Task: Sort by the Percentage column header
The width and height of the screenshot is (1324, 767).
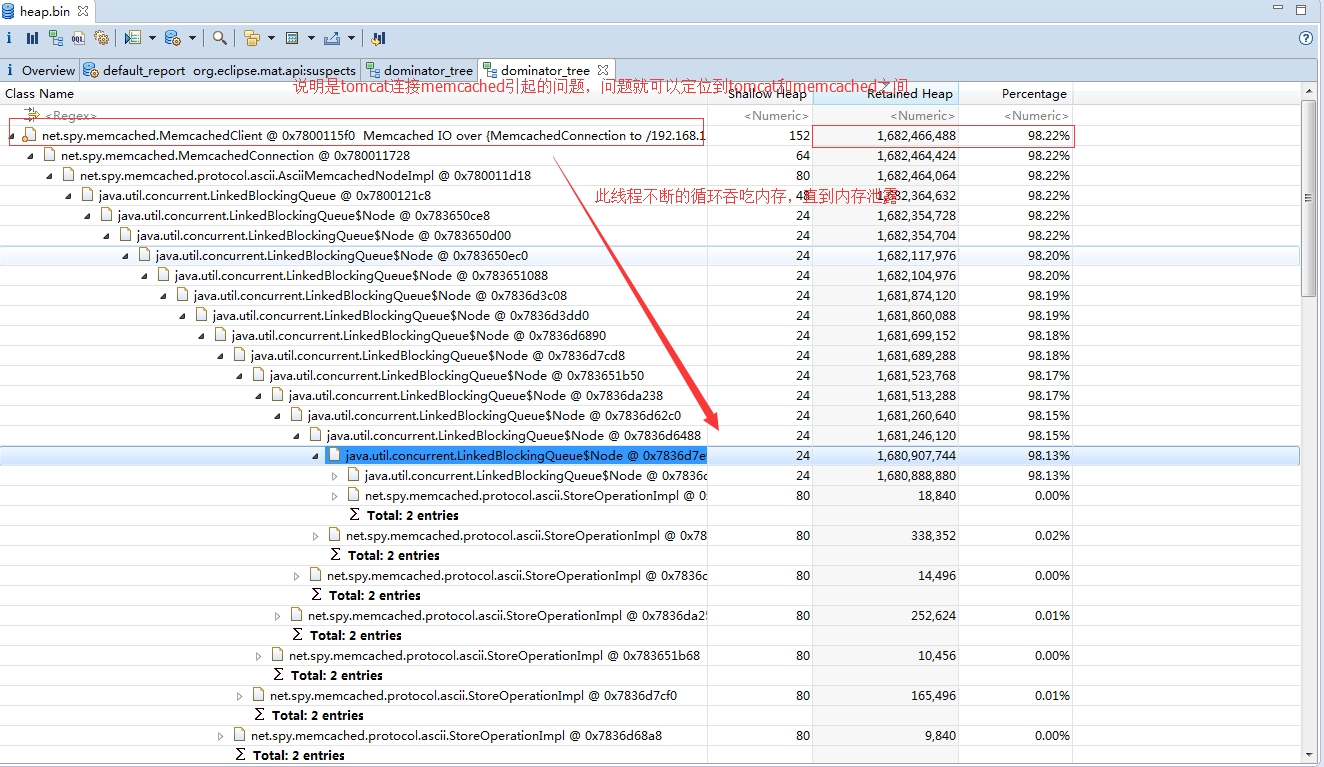Action: [x=1034, y=94]
